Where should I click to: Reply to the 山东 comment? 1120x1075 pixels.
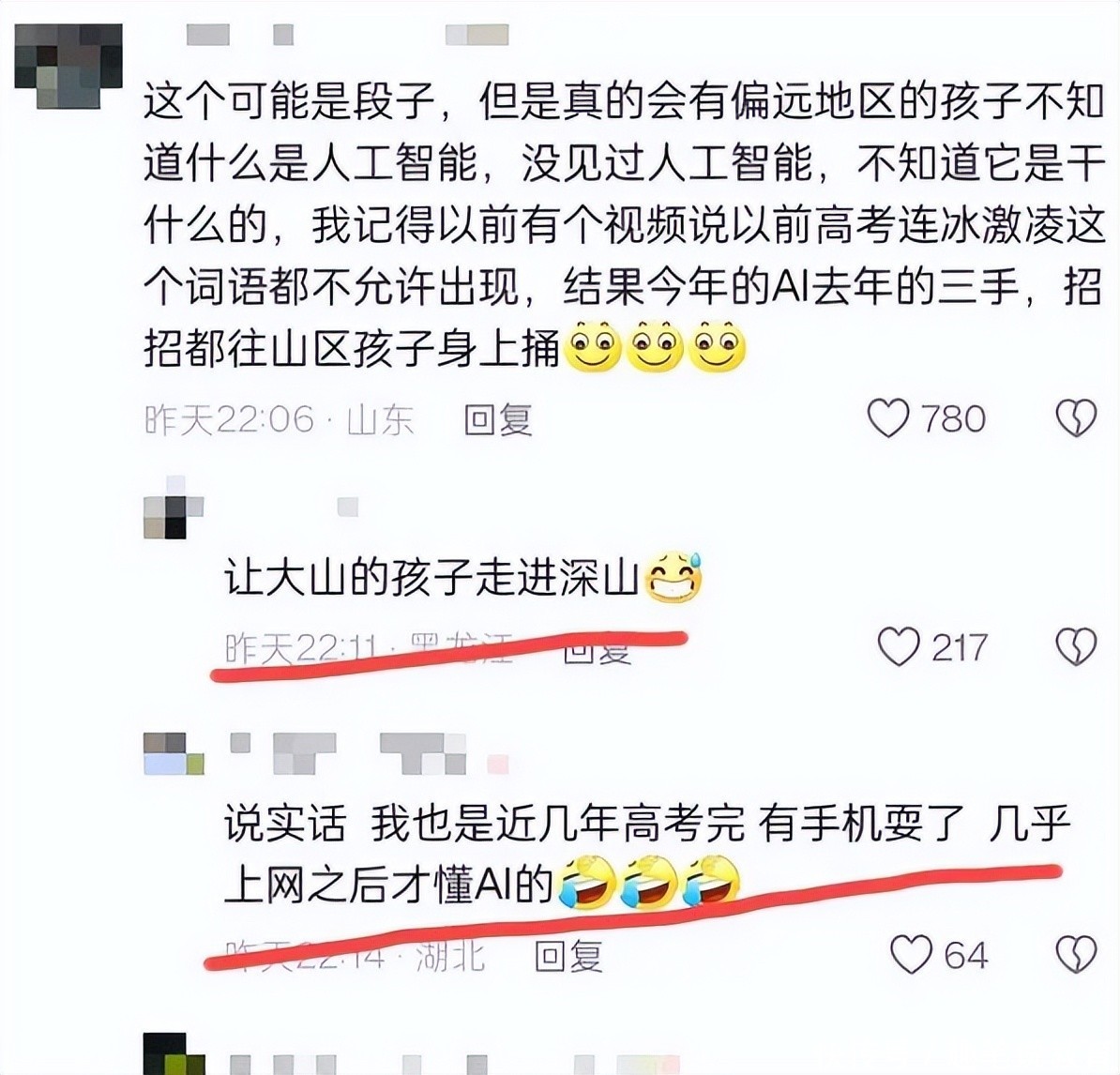point(498,419)
